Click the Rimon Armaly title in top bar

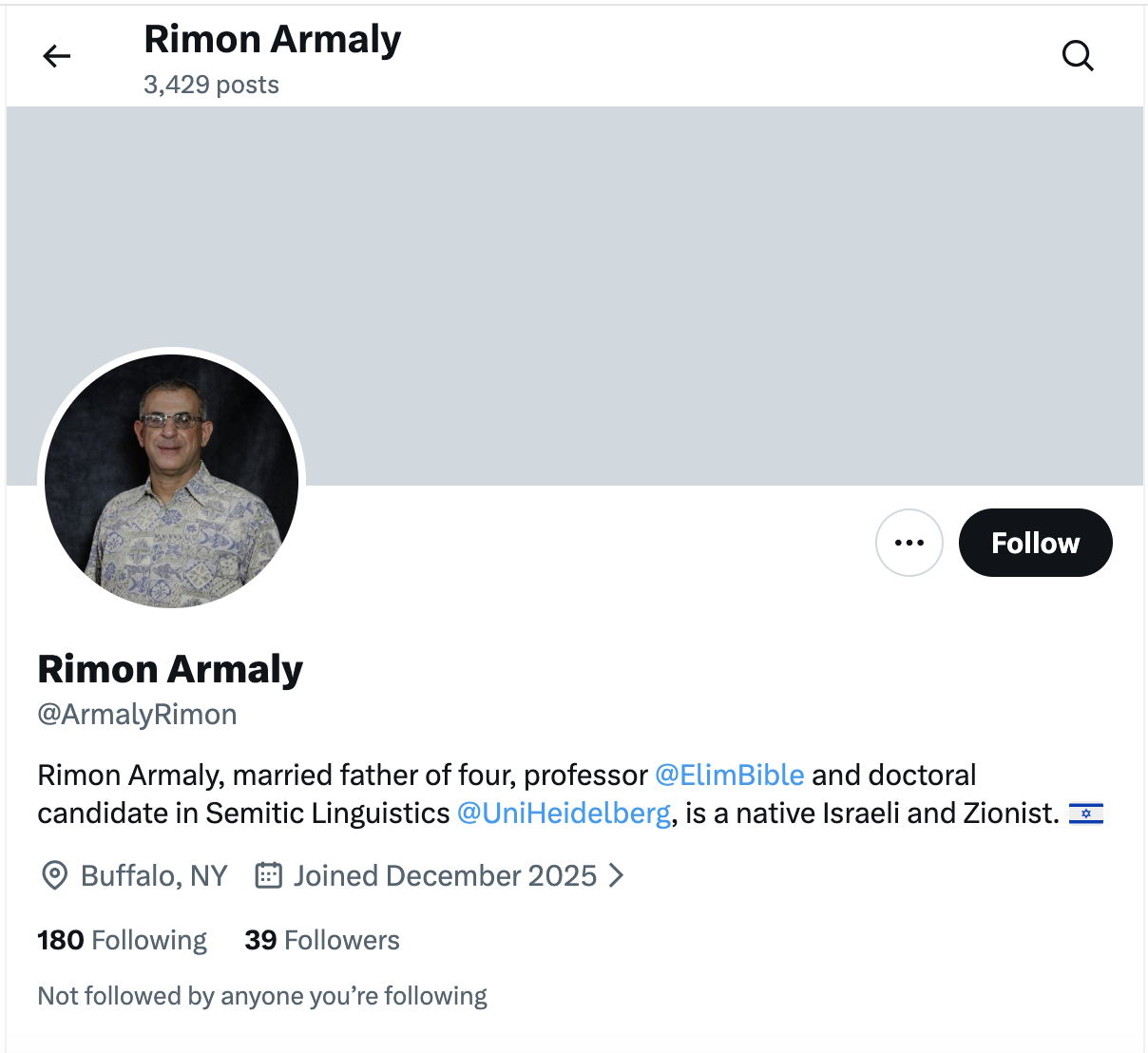[x=273, y=40]
